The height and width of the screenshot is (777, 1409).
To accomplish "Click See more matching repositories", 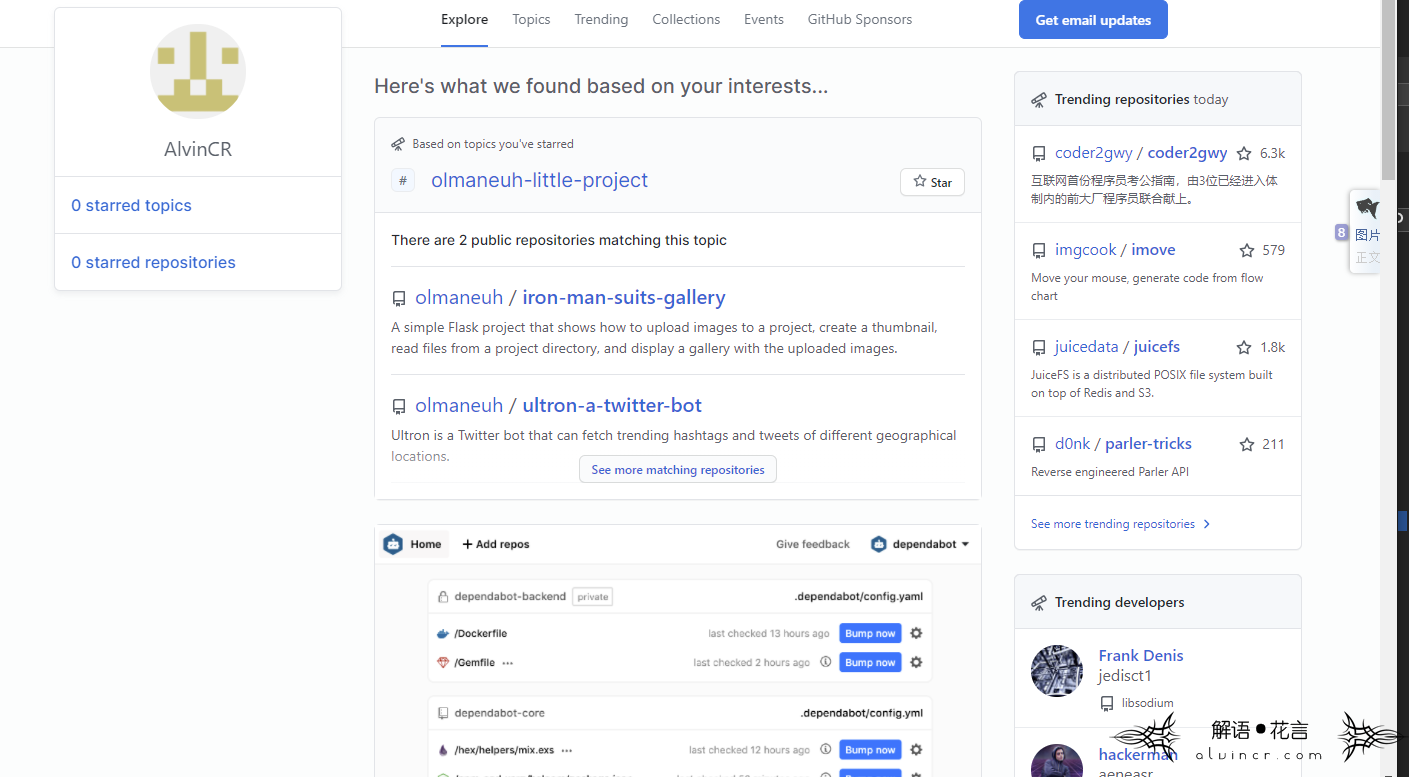I will tap(678, 469).
